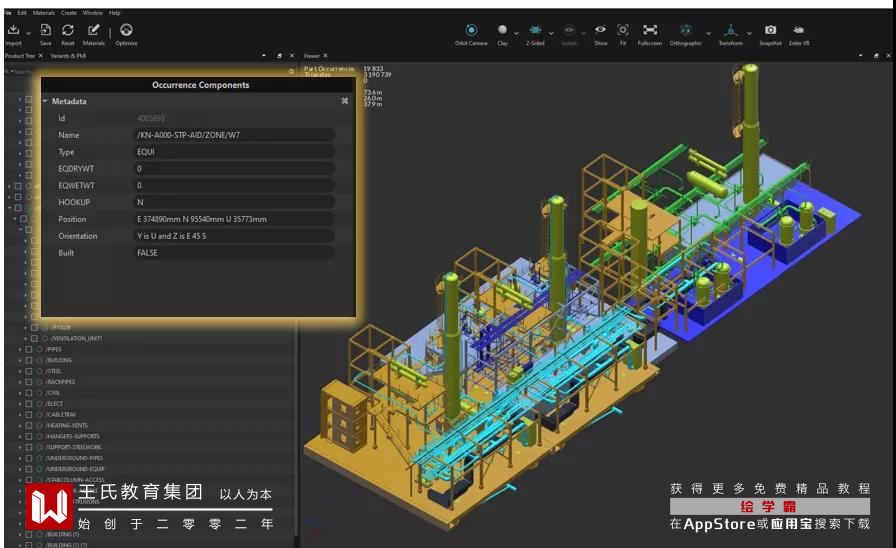Toggle the /UNDERGROUND-PIPES checkbox
This screenshot has height=548, width=896.
pyautogui.click(x=29, y=458)
